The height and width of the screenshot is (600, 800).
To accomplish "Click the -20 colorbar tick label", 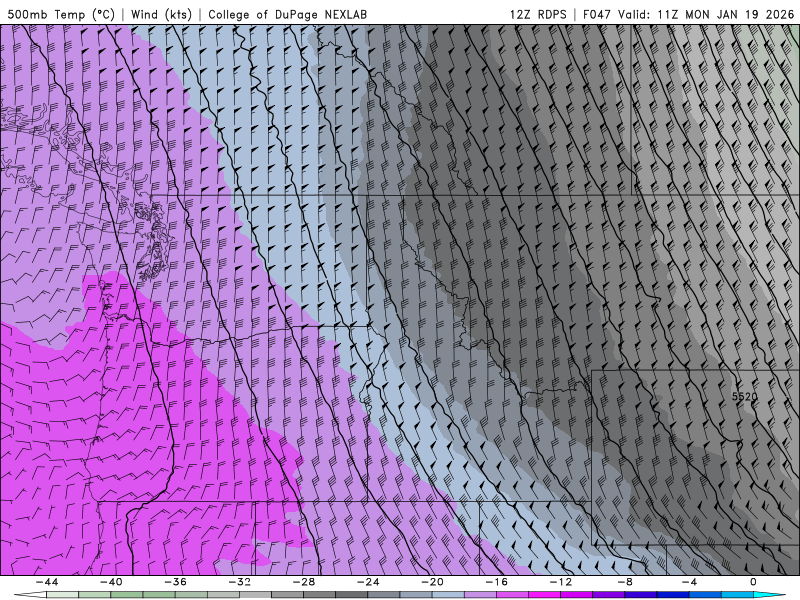I will tap(432, 582).
